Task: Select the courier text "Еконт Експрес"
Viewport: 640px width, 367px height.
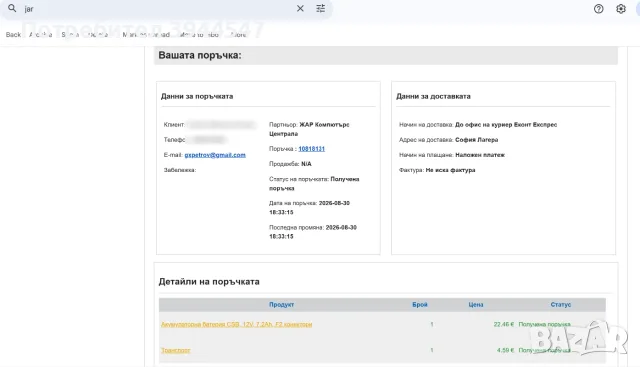Action: pyautogui.click(x=536, y=125)
